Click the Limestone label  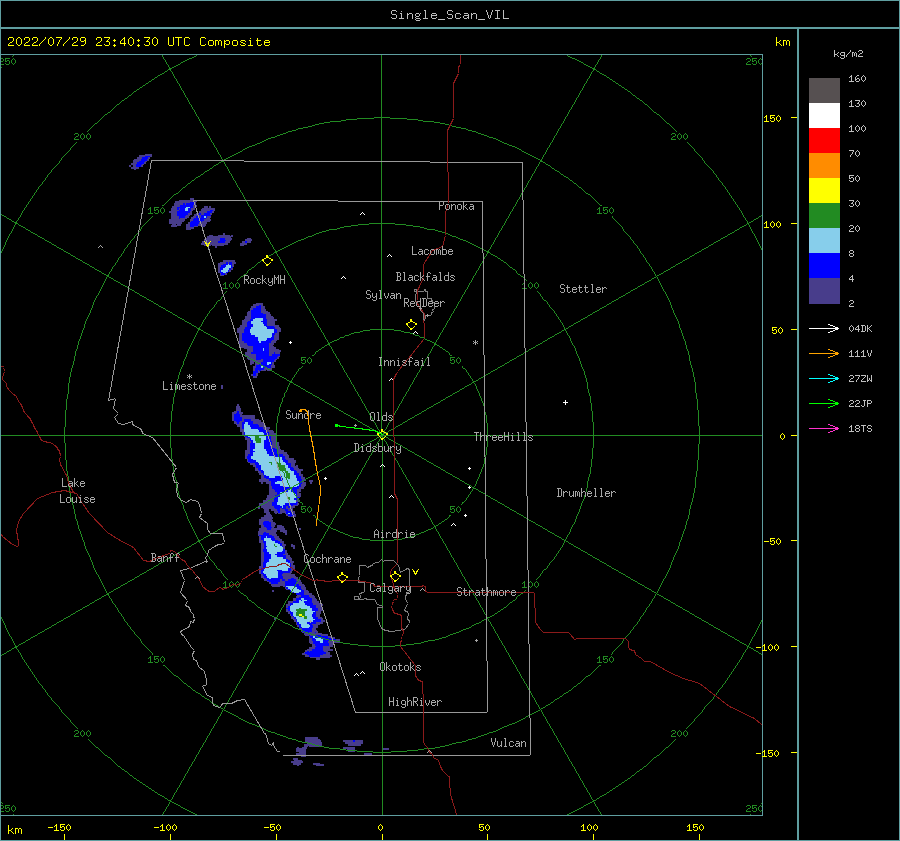pos(189,386)
